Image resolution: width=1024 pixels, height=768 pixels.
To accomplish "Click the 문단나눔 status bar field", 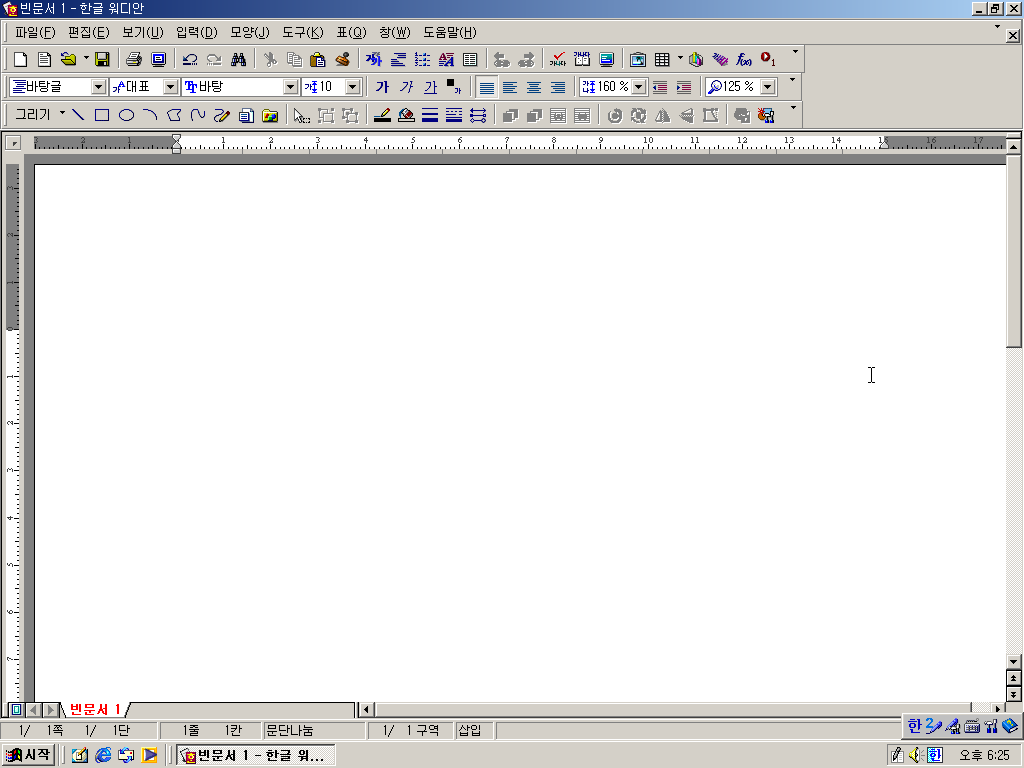I will (x=313, y=730).
